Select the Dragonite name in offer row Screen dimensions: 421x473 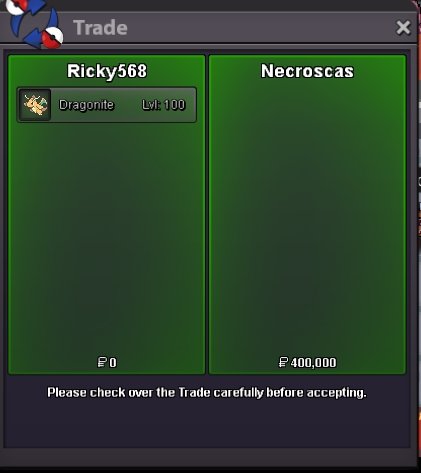pyautogui.click(x=86, y=105)
